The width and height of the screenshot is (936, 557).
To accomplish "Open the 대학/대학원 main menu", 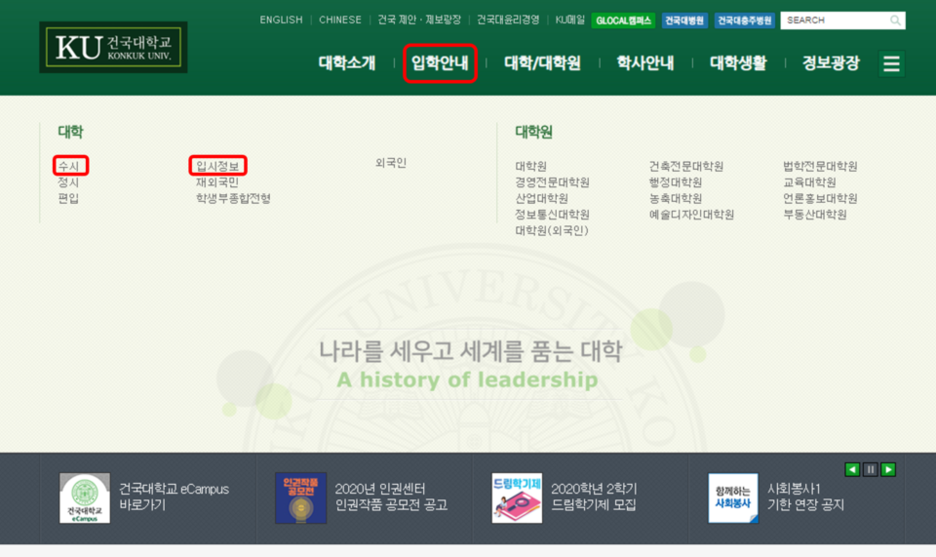I will pos(542,63).
